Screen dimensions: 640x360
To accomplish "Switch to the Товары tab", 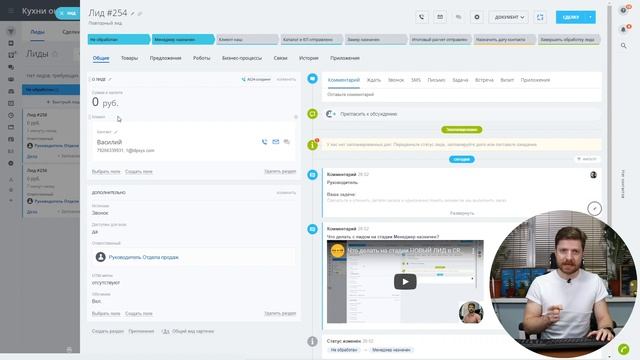I will 129,58.
